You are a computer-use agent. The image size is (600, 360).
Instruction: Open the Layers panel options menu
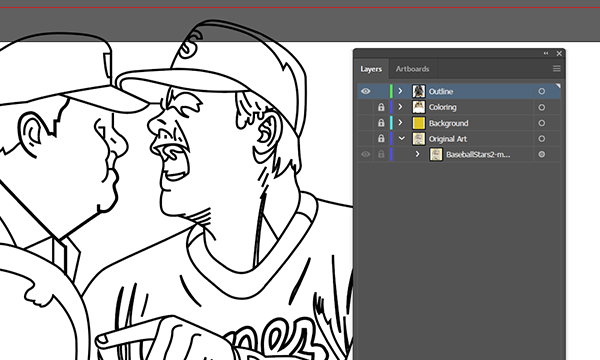pos(556,68)
